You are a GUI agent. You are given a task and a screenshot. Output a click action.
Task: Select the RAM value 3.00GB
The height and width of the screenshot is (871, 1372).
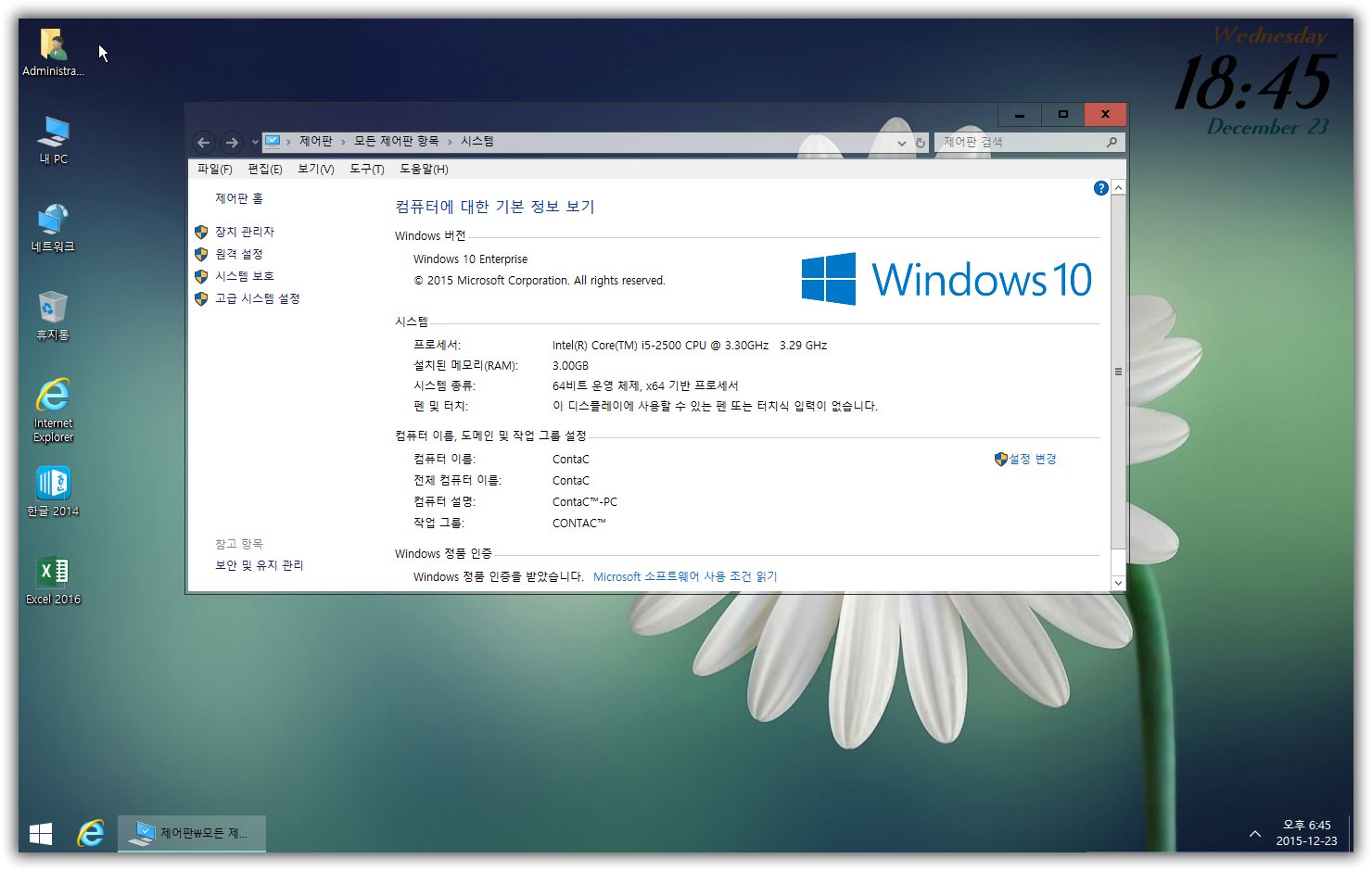[570, 366]
